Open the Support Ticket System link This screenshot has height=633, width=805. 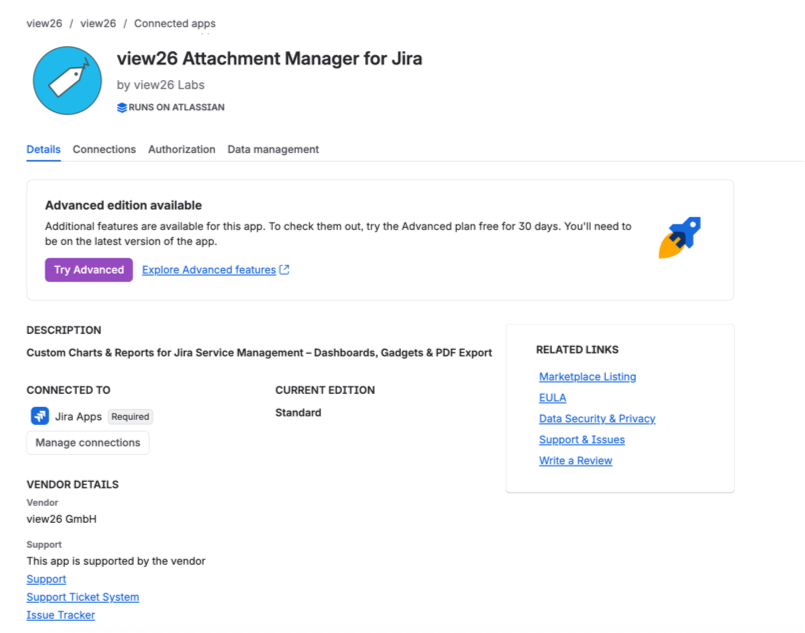tap(83, 597)
